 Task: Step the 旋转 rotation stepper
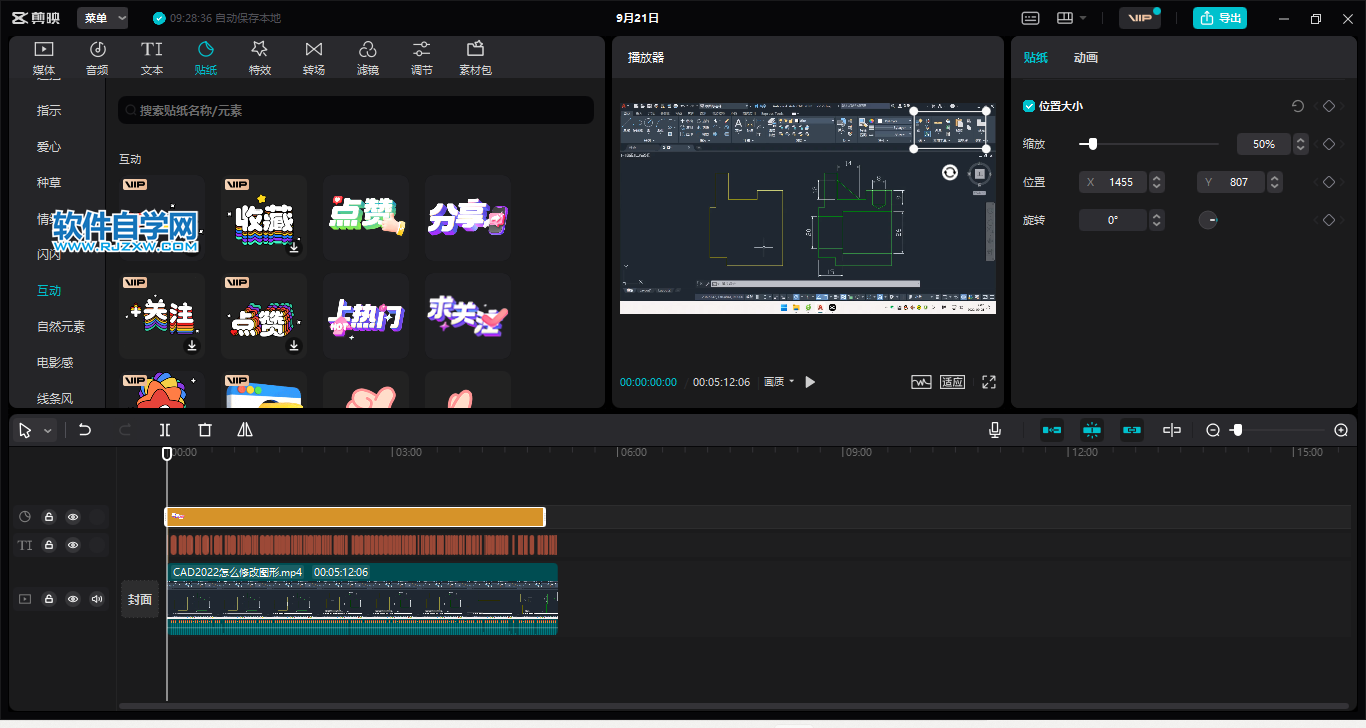pos(1157,220)
